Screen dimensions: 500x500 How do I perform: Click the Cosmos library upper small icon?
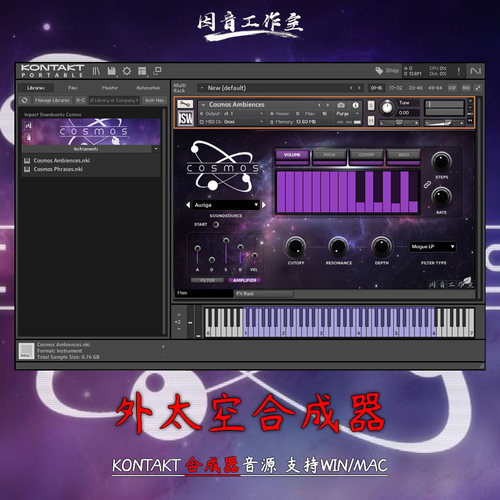(x=29, y=126)
